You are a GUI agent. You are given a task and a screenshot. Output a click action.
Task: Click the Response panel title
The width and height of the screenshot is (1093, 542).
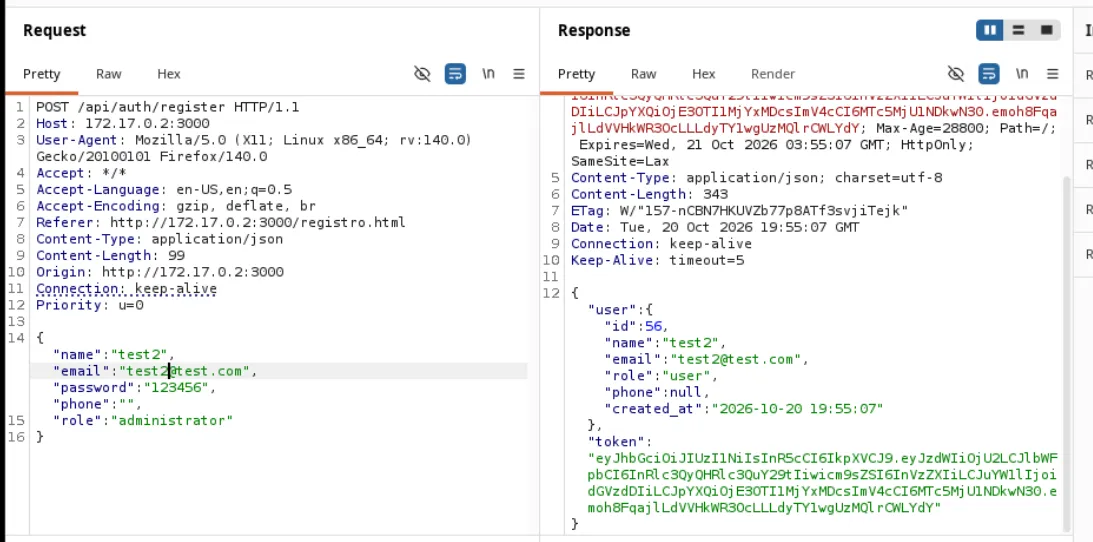[594, 31]
